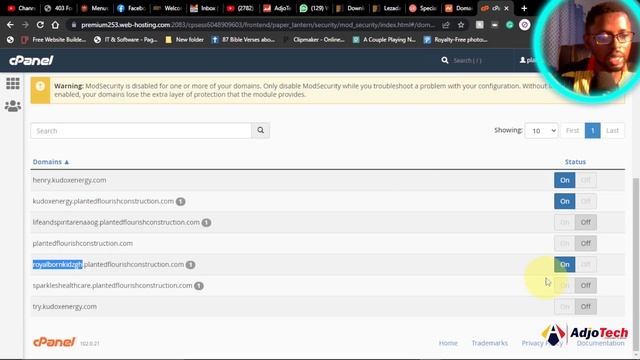Viewport: 640px width, 360px height.
Task: Open the Home footer link
Action: (448, 343)
